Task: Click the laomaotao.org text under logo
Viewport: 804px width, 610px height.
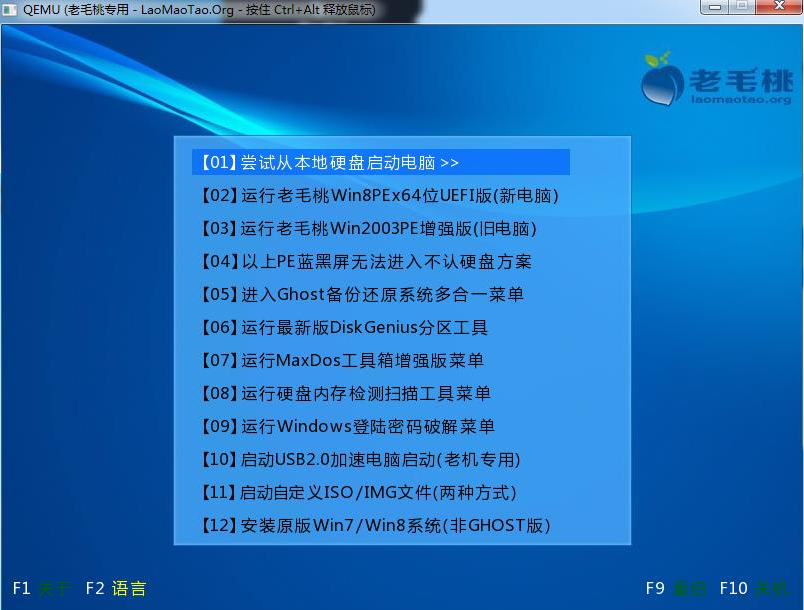Action: click(x=740, y=99)
